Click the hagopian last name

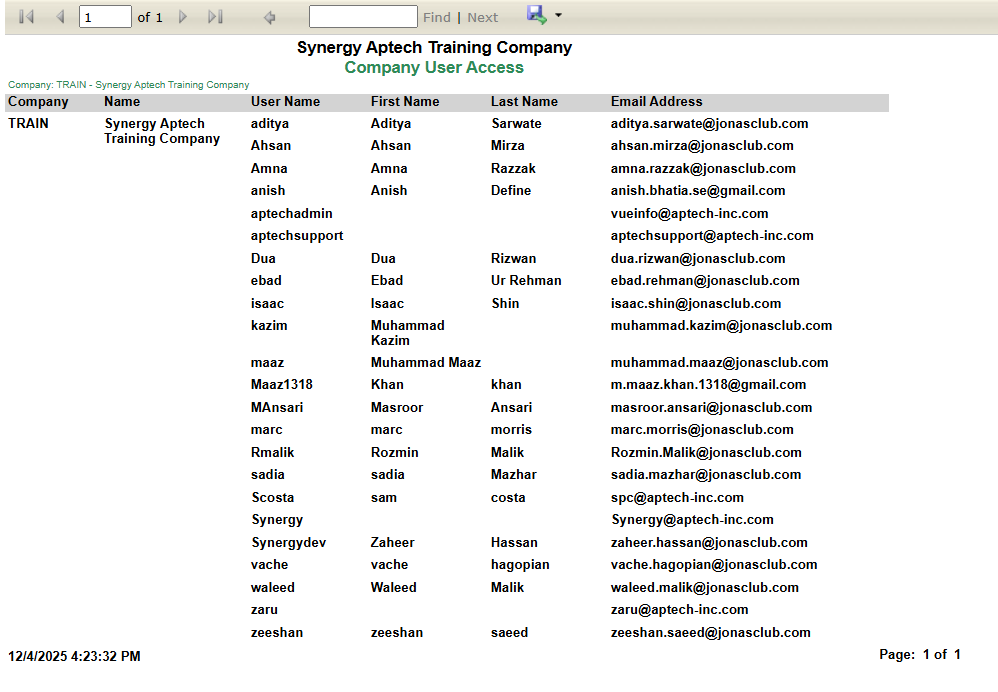(520, 565)
